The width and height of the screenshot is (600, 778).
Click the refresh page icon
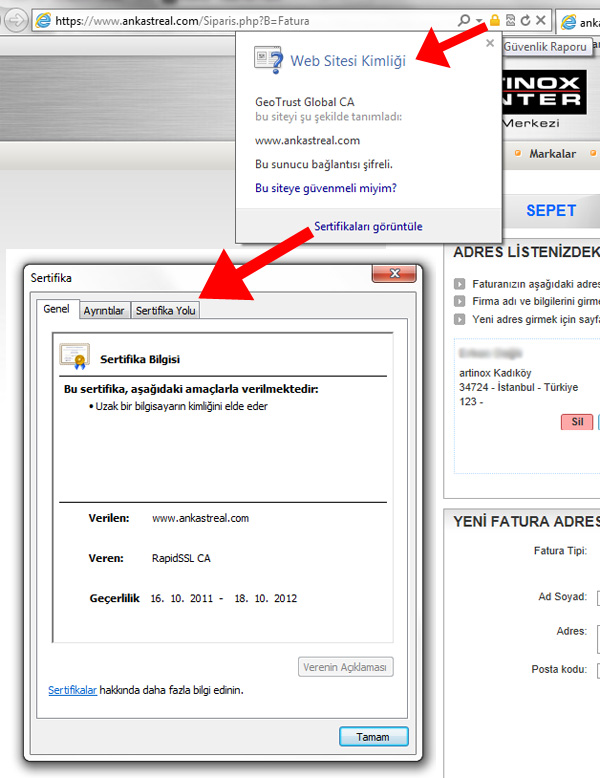coord(526,20)
